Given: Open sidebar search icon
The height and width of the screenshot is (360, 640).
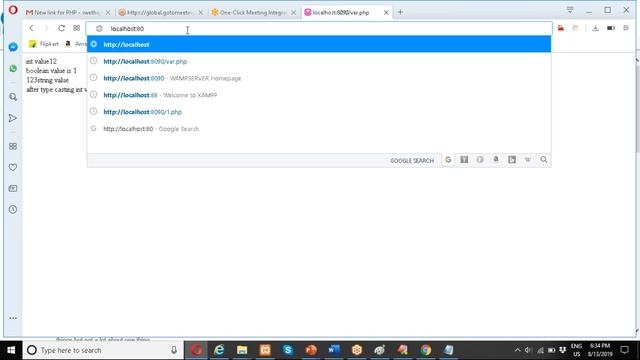Looking at the screenshot, I should (13, 97).
